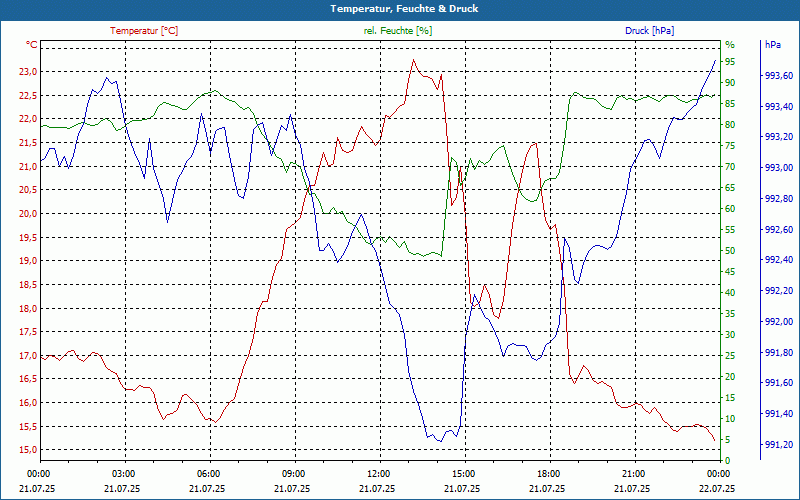Click the '09:00' time axis label
The width and height of the screenshot is (800, 500).
pos(294,473)
